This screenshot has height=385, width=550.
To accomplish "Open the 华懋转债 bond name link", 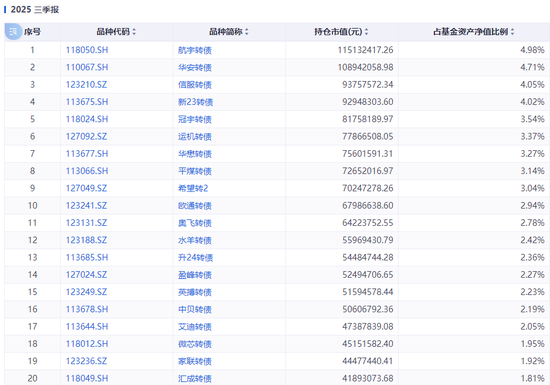I will (195, 154).
